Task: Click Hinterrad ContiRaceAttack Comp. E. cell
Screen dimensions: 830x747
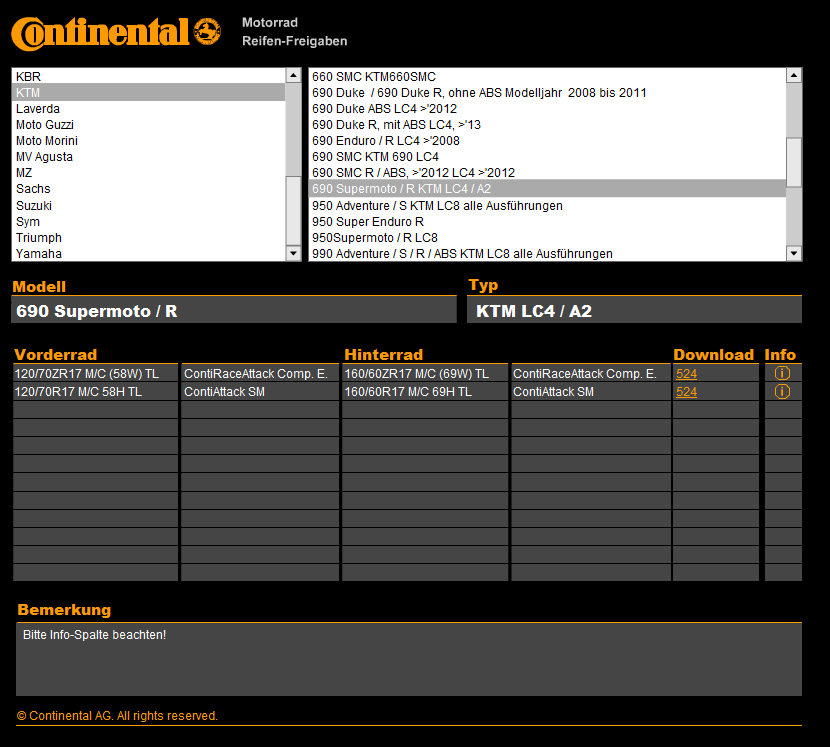Action: (591, 373)
